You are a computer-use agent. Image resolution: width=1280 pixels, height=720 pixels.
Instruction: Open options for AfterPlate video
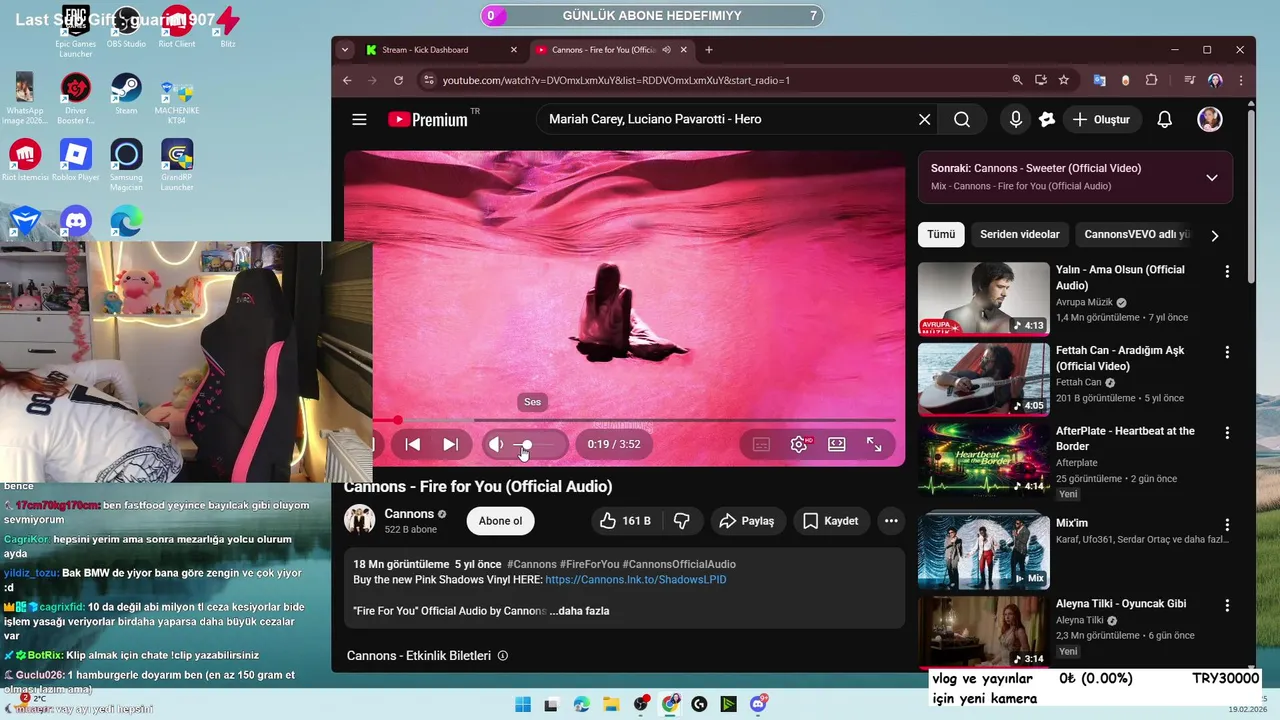[x=1227, y=433]
